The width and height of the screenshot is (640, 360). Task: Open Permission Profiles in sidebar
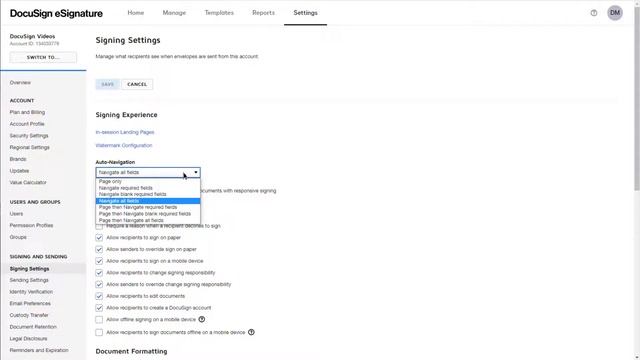click(x=31, y=225)
